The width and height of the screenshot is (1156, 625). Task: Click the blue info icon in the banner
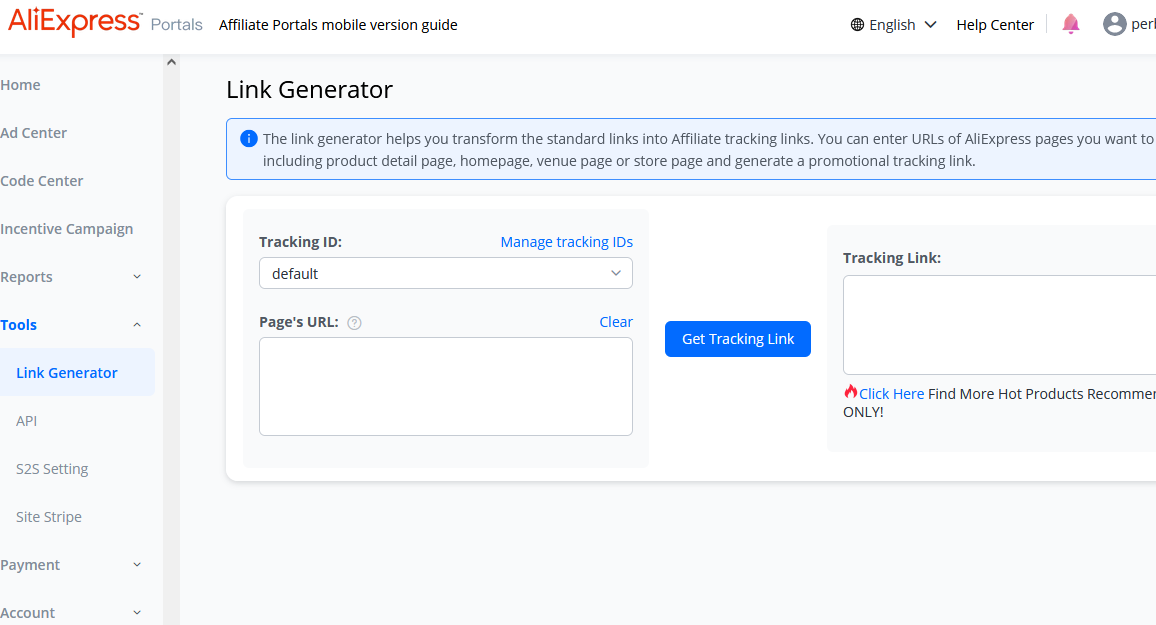point(248,139)
